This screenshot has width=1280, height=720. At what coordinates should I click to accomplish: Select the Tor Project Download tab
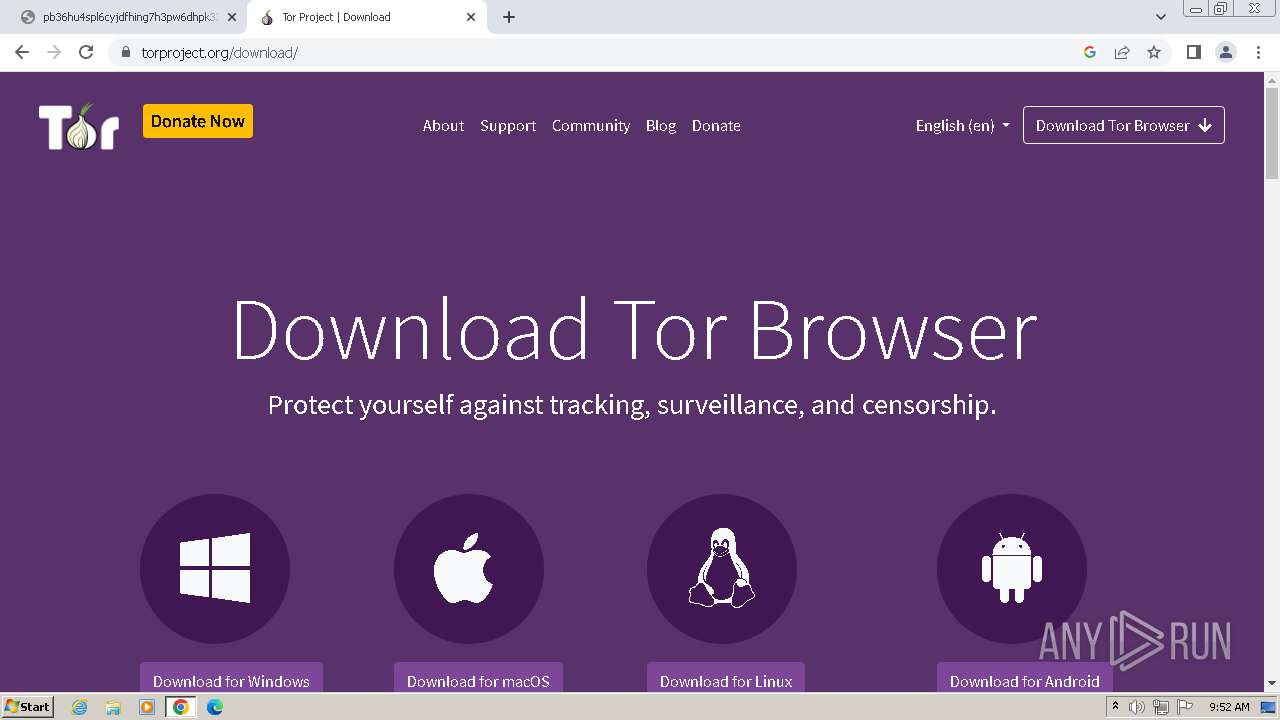click(367, 17)
